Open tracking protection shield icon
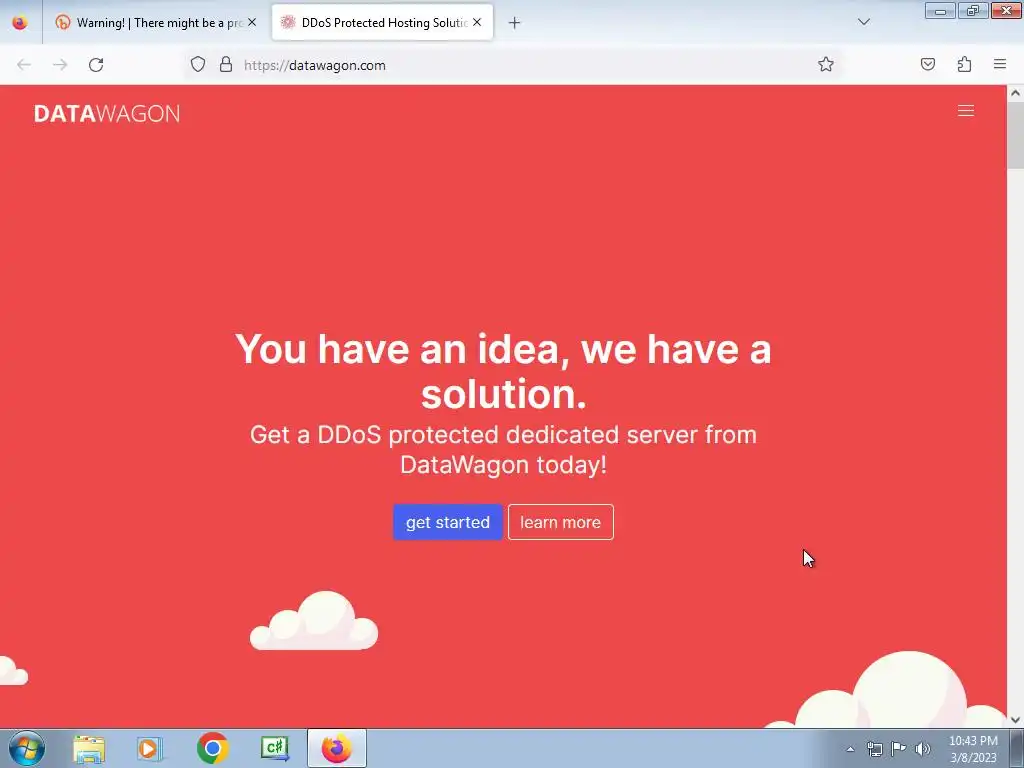 198,65
